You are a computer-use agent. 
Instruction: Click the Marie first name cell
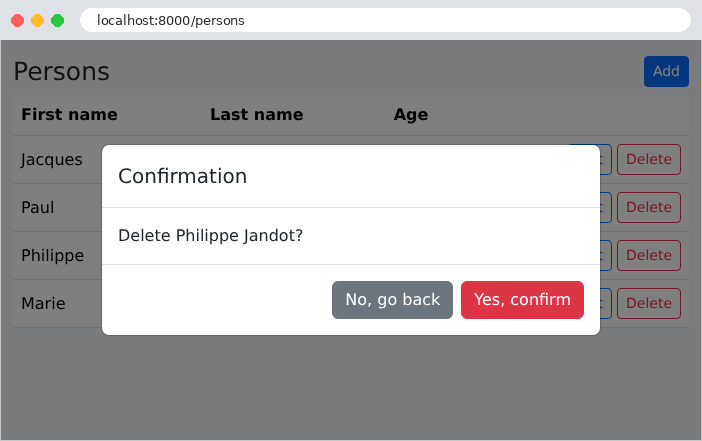point(43,304)
